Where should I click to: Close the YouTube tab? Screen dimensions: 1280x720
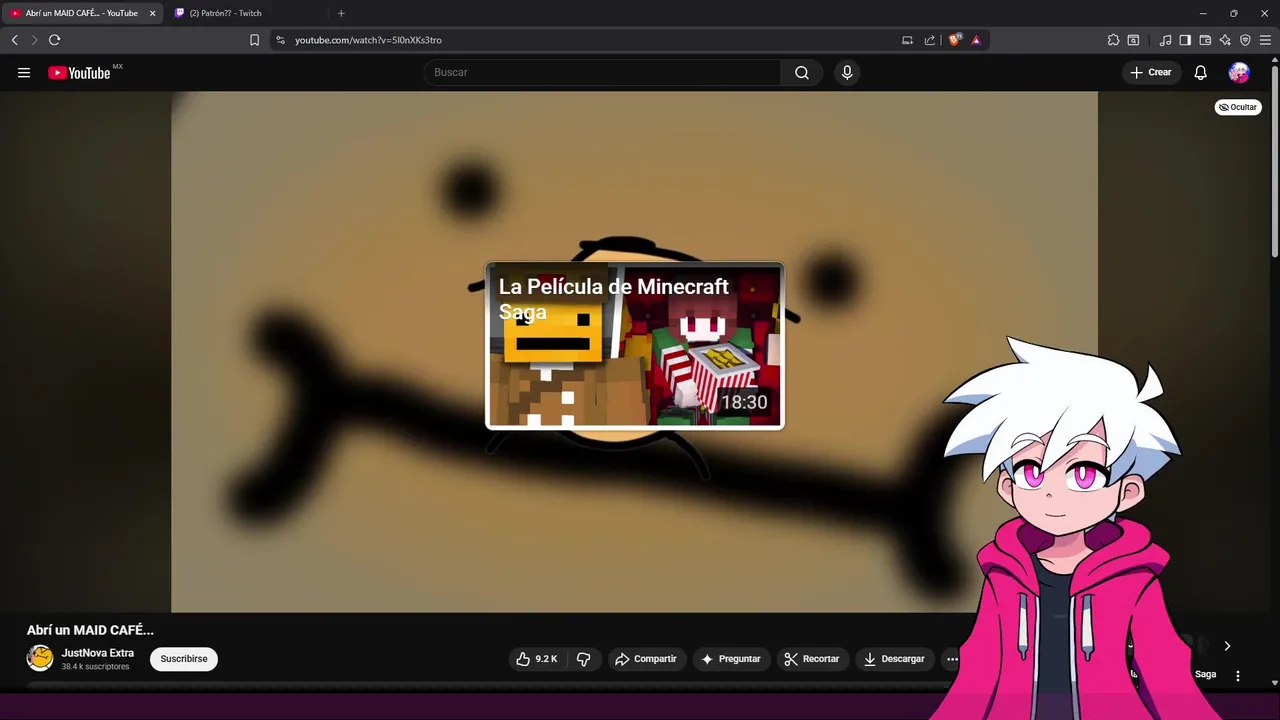click(153, 13)
